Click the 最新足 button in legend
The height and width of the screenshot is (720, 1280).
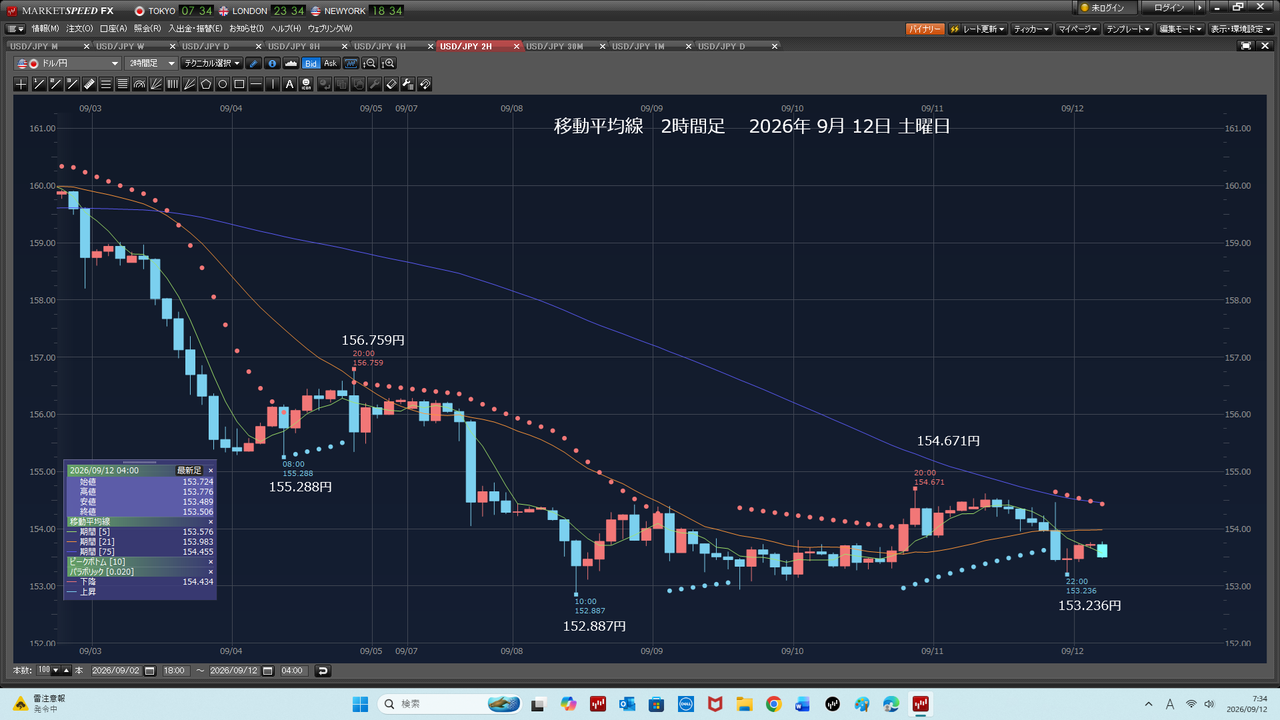point(189,470)
